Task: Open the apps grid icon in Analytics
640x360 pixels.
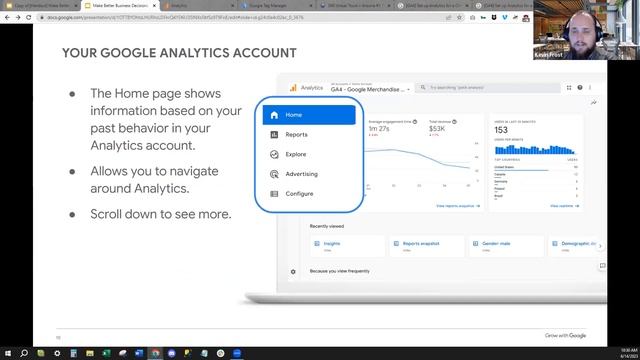Action: [569, 87]
